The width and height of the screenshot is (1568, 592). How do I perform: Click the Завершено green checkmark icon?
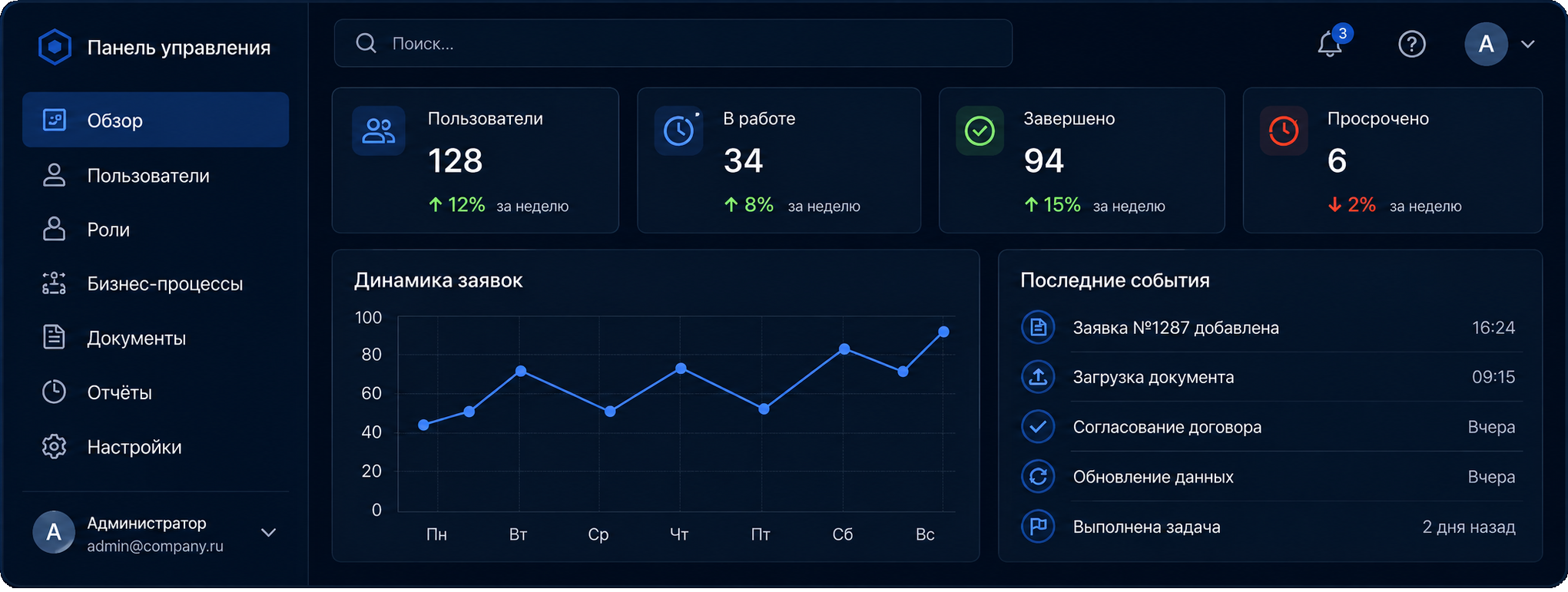(x=980, y=131)
